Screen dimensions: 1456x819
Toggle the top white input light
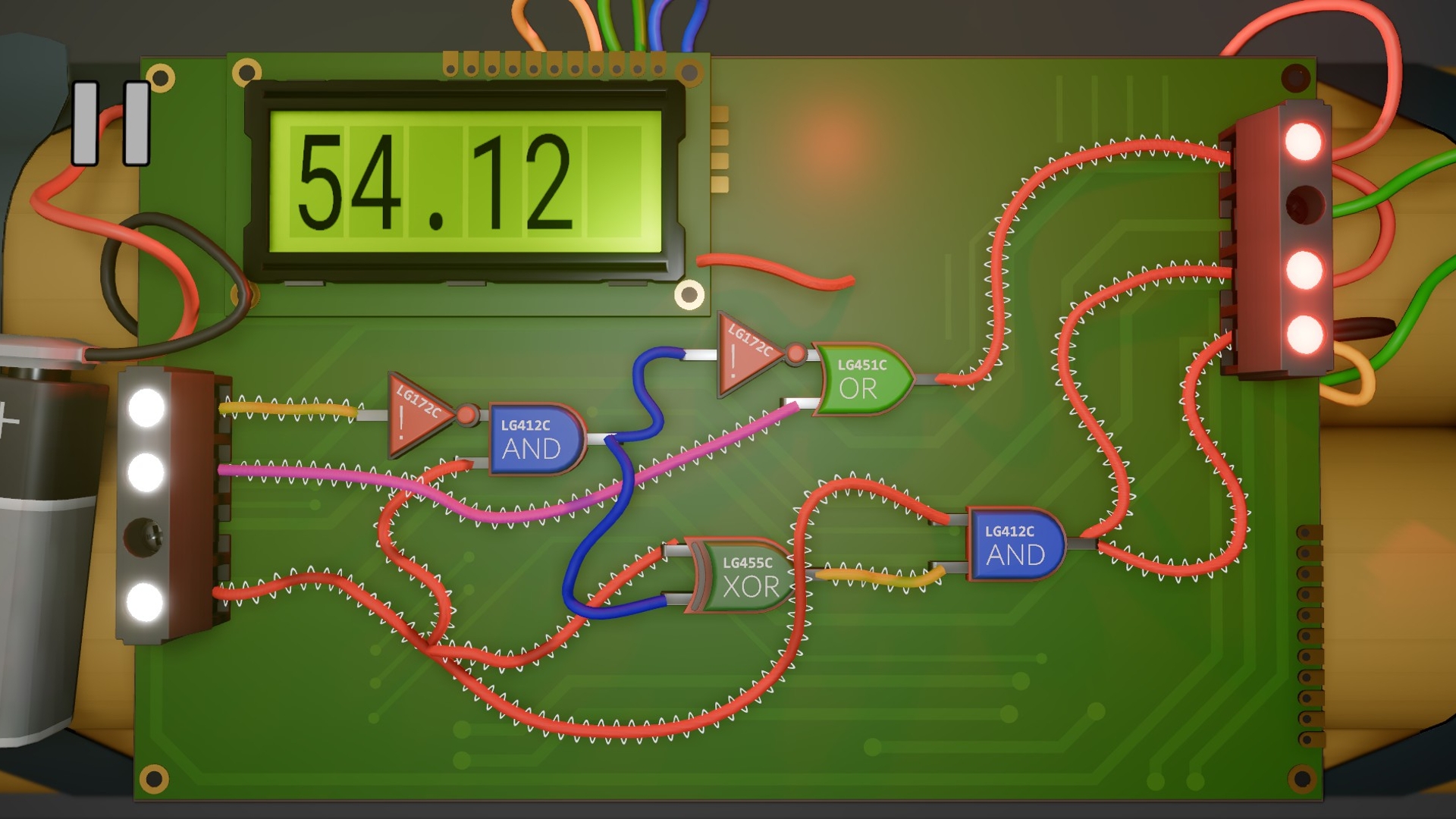(146, 408)
